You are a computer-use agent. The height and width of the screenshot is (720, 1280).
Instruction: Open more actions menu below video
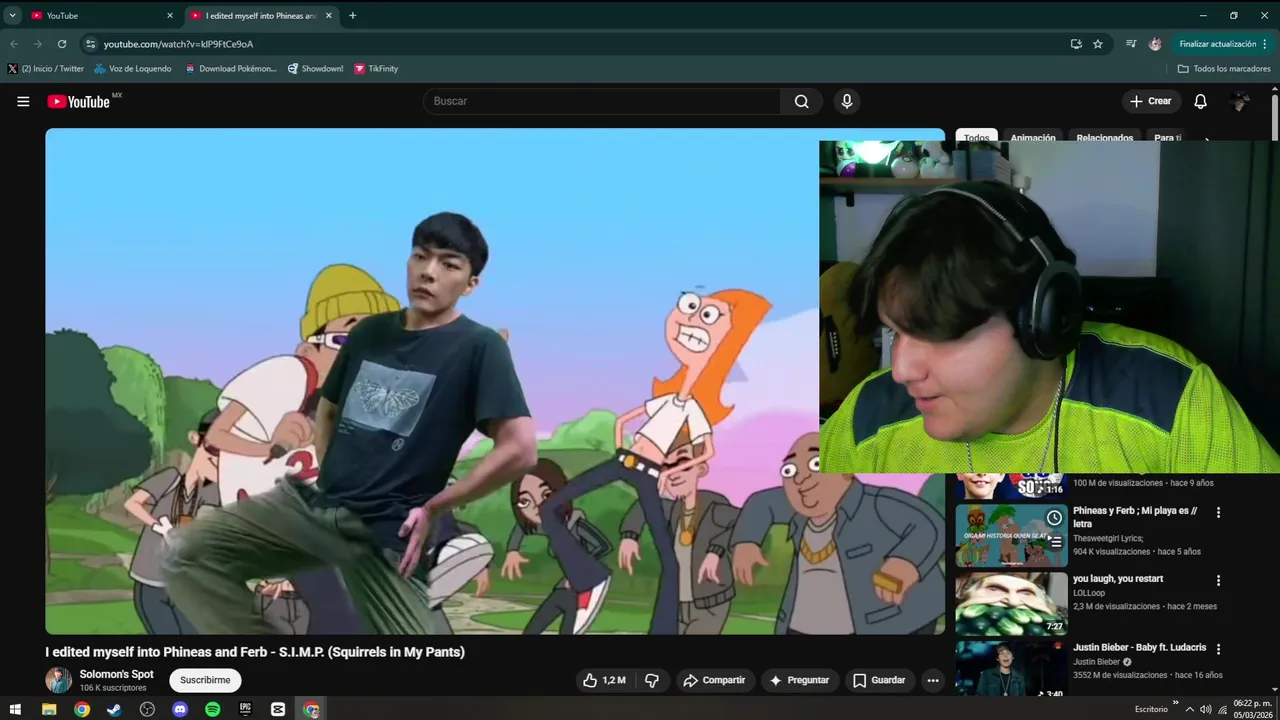(933, 680)
